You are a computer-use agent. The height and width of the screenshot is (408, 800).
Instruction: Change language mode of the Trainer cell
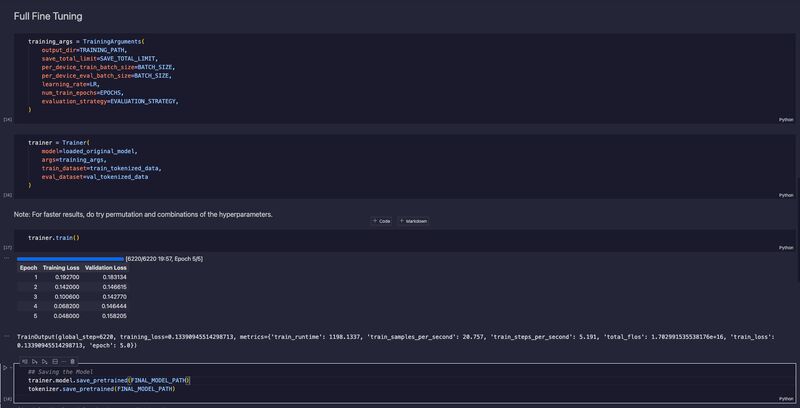785,194
